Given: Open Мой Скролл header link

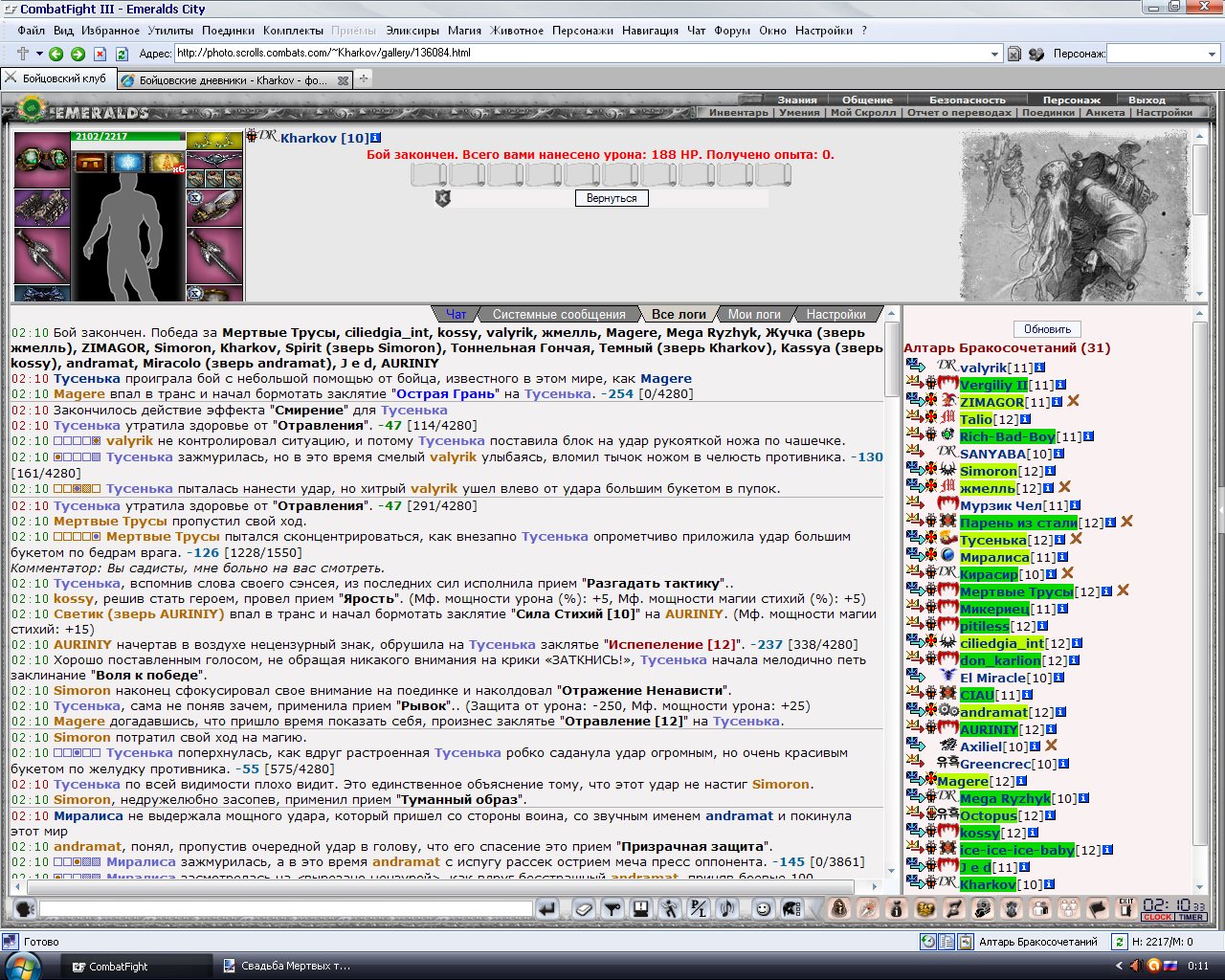Looking at the screenshot, I should pos(862,113).
